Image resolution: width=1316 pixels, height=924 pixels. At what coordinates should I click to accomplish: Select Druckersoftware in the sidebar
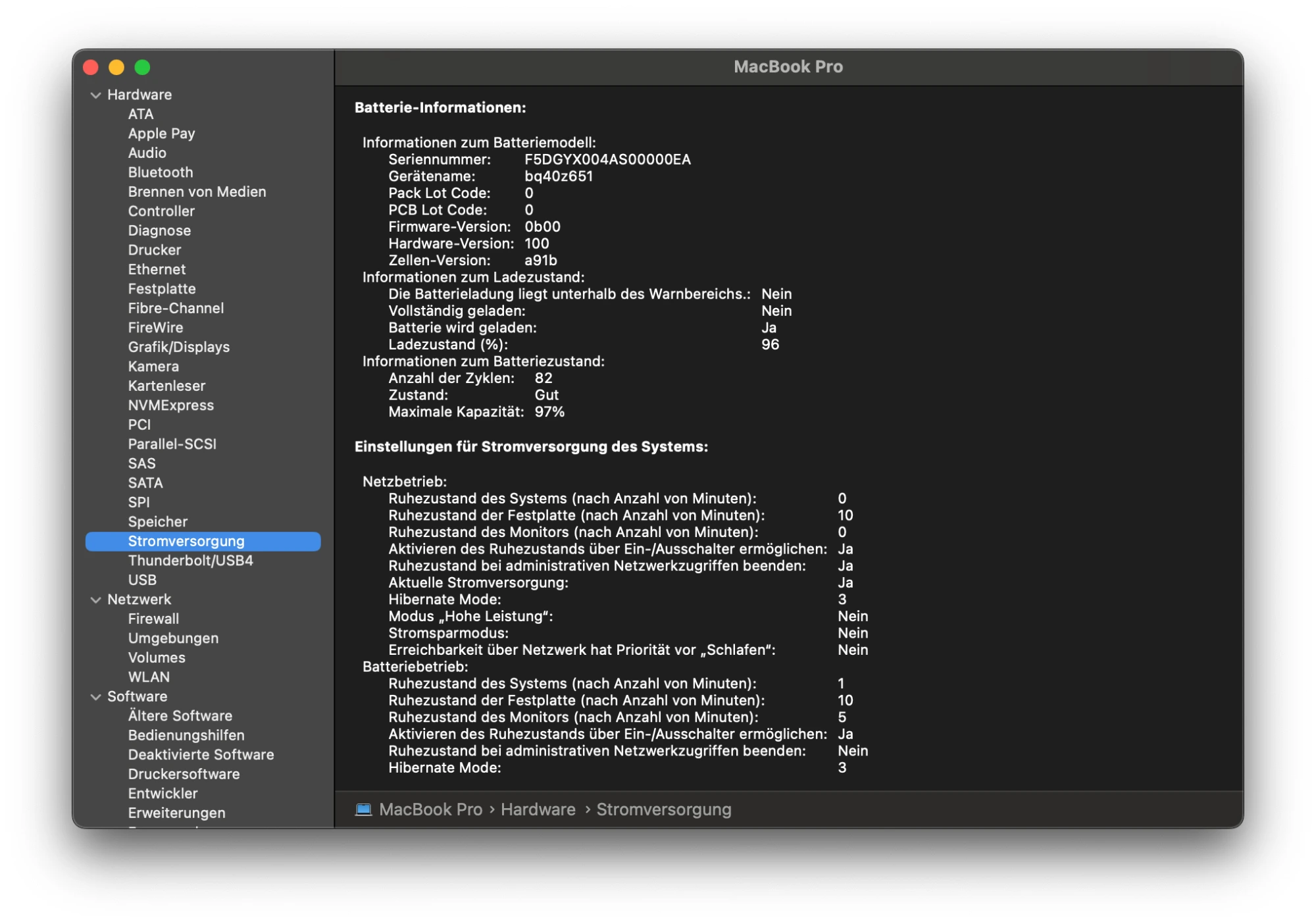pos(184,774)
